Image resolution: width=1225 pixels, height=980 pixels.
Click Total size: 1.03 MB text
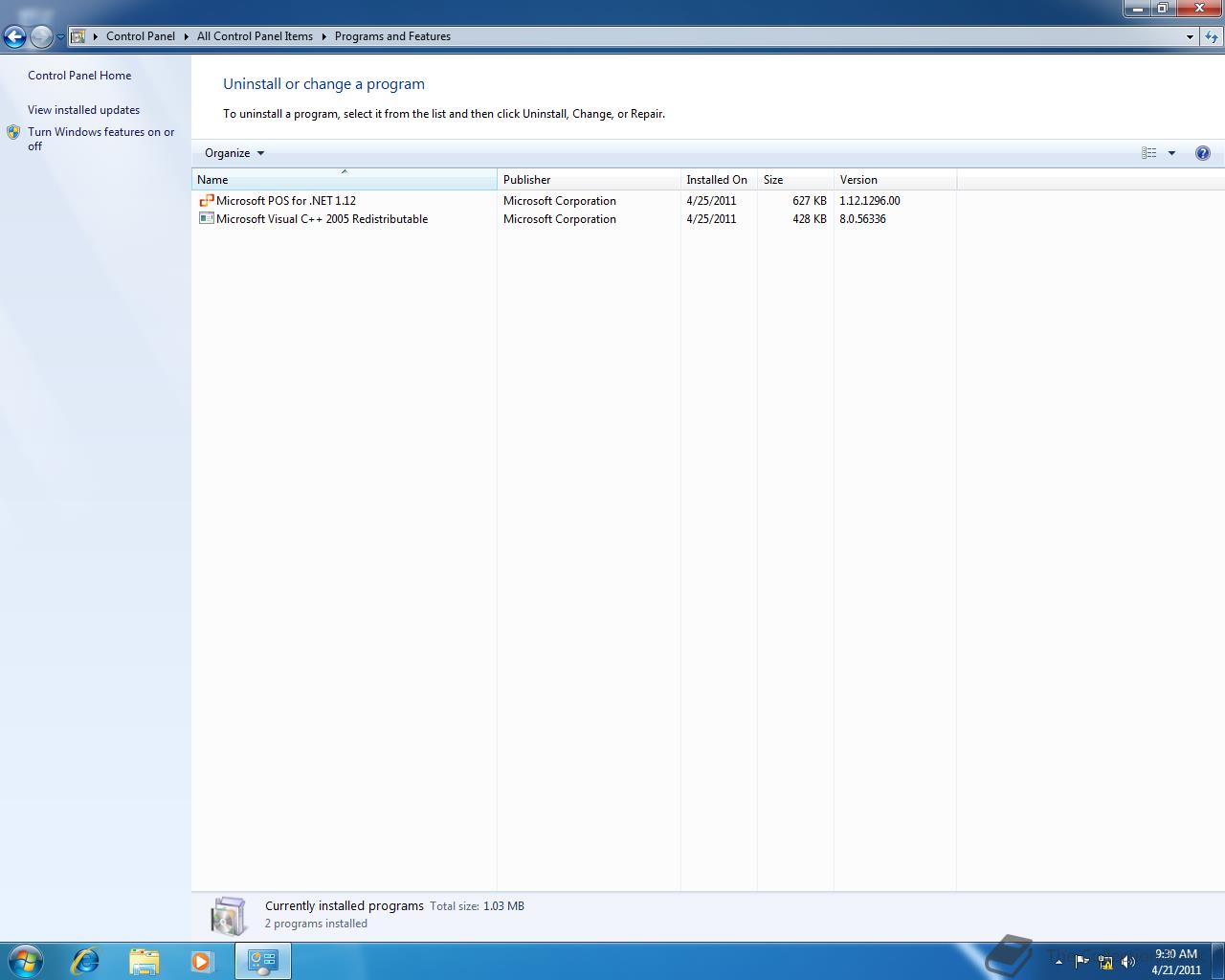click(x=477, y=905)
